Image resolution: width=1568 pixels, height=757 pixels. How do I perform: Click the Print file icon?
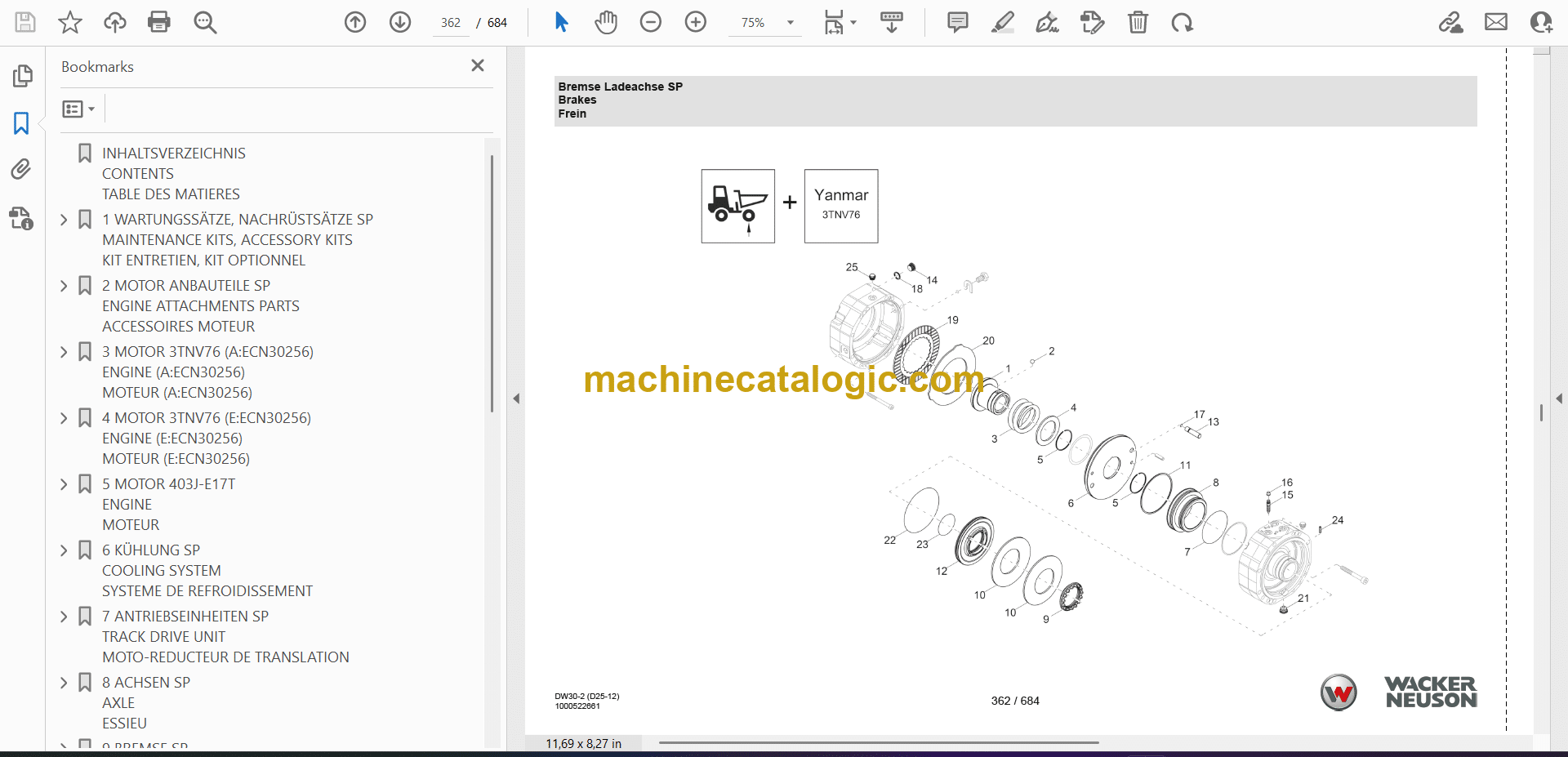pyautogui.click(x=159, y=22)
